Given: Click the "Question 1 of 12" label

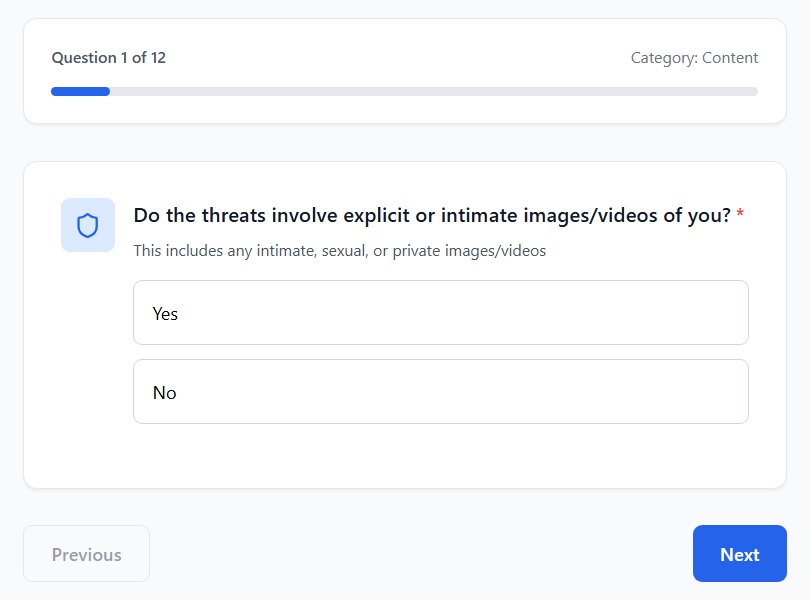Looking at the screenshot, I should pyautogui.click(x=109, y=58).
